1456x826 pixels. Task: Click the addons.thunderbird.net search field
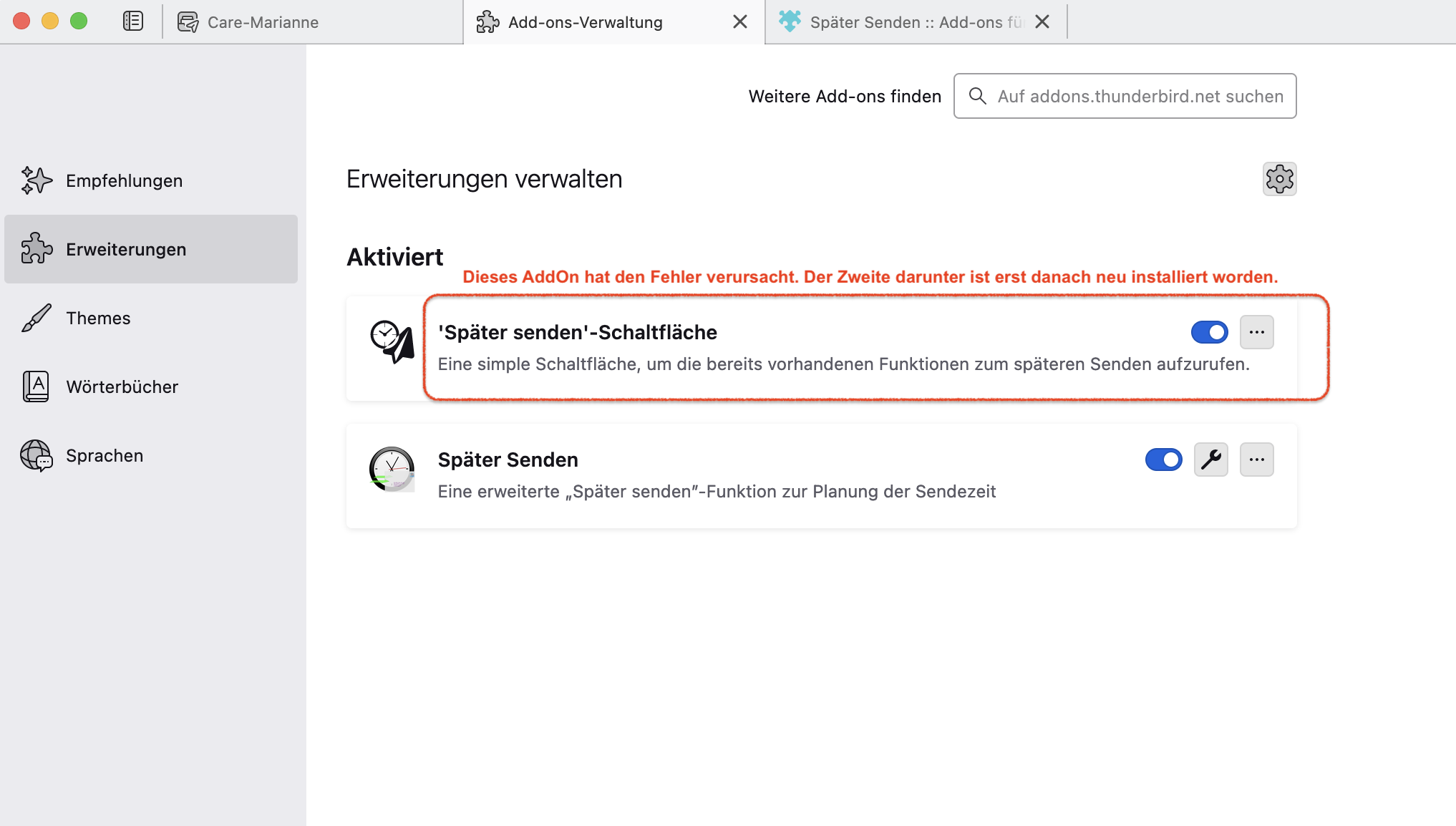[1138, 96]
